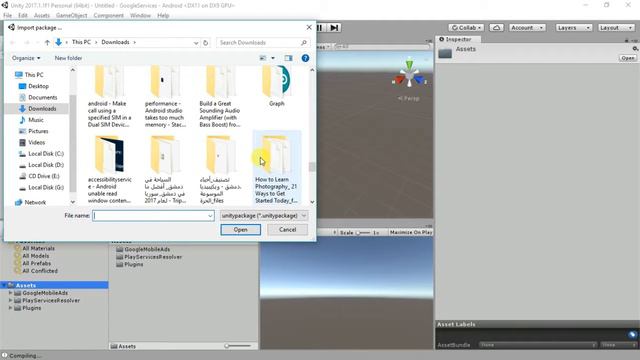Image resolution: width=640 pixels, height=360 pixels.
Task: Adjust the Project panel icon size slider
Action: point(238,346)
